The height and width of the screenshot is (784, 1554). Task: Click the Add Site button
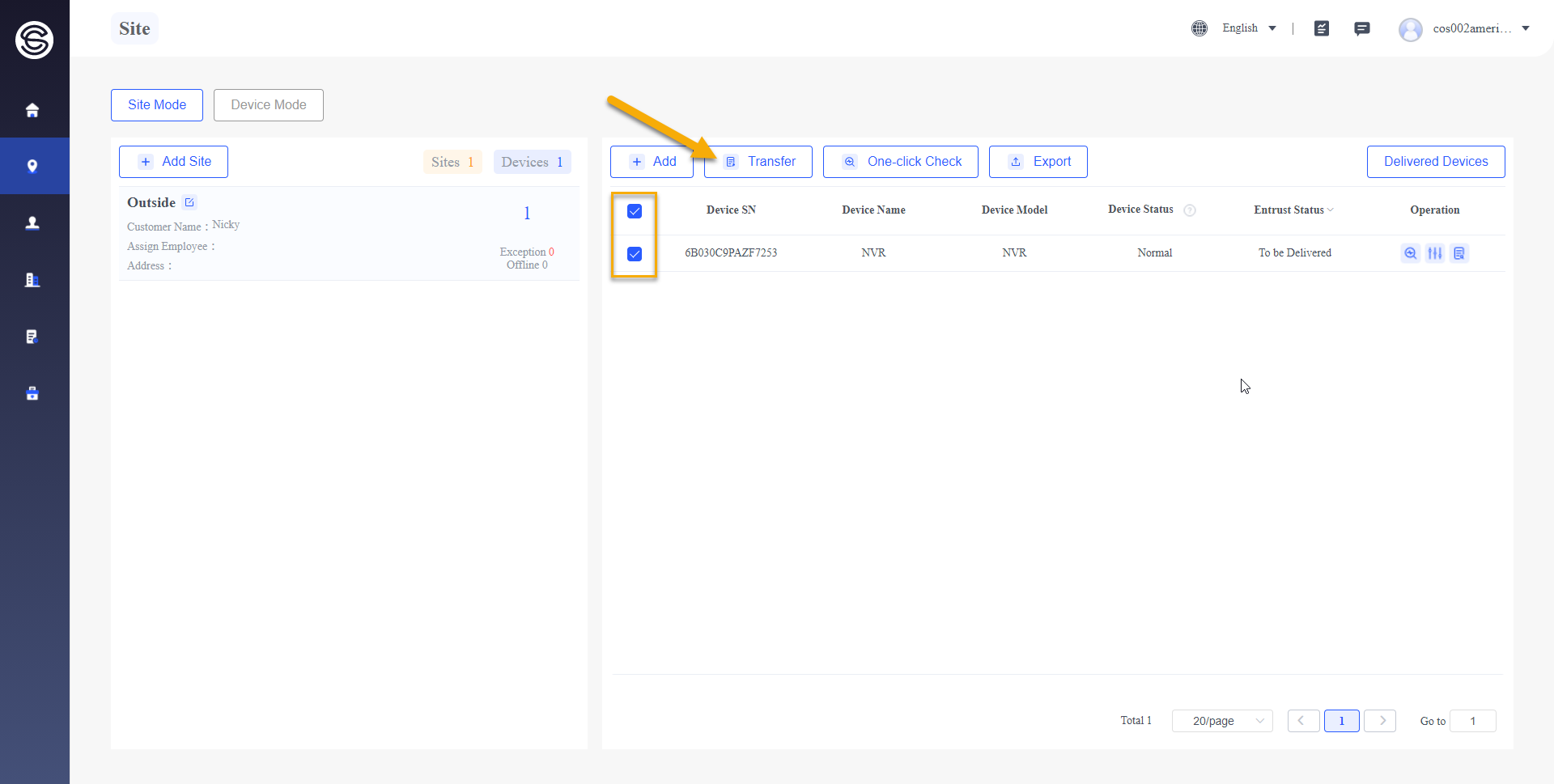click(173, 162)
